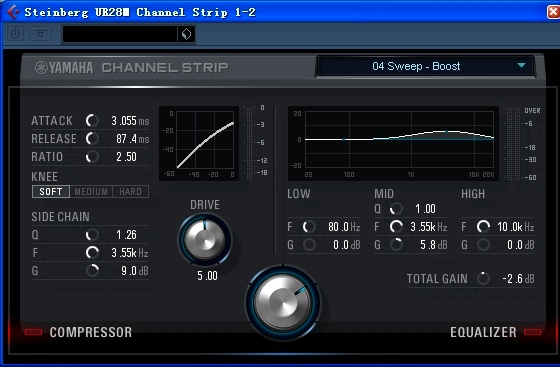
Task: Click the Ratio value 2.50
Action: [126, 156]
